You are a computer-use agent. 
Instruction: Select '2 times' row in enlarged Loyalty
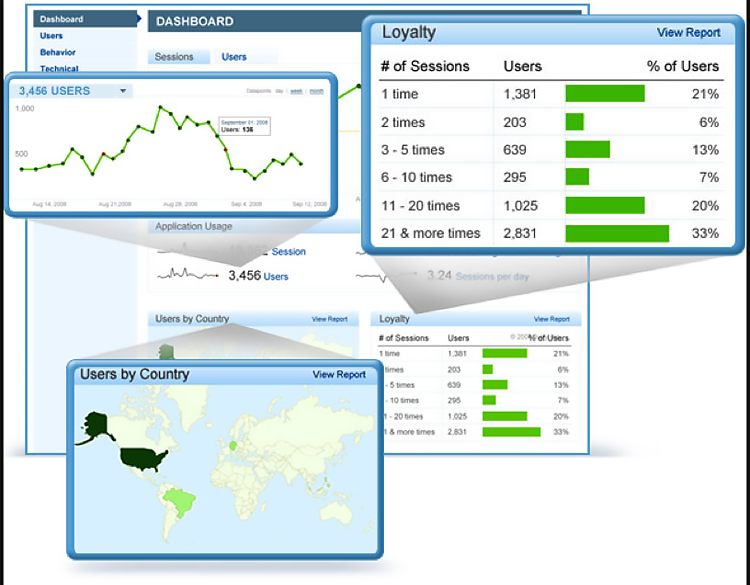(x=551, y=122)
